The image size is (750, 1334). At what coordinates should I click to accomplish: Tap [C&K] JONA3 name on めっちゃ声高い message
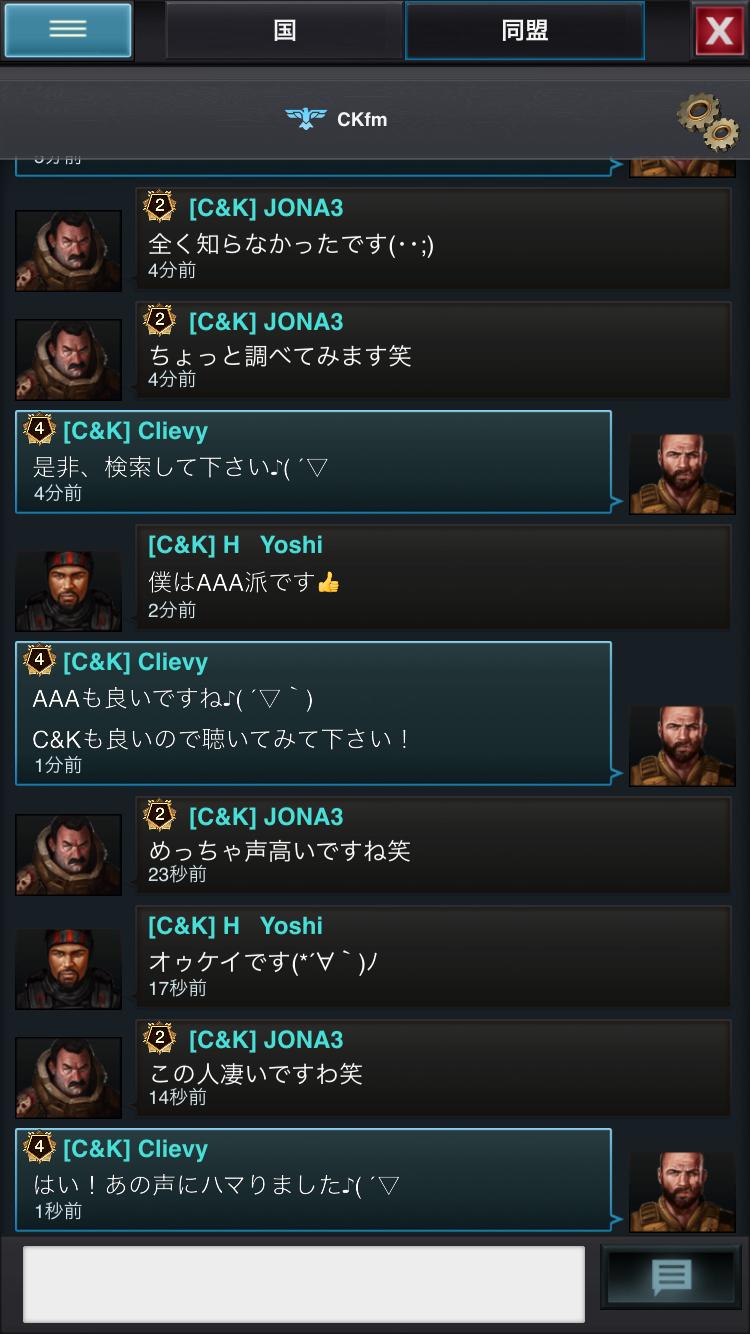[x=266, y=817]
